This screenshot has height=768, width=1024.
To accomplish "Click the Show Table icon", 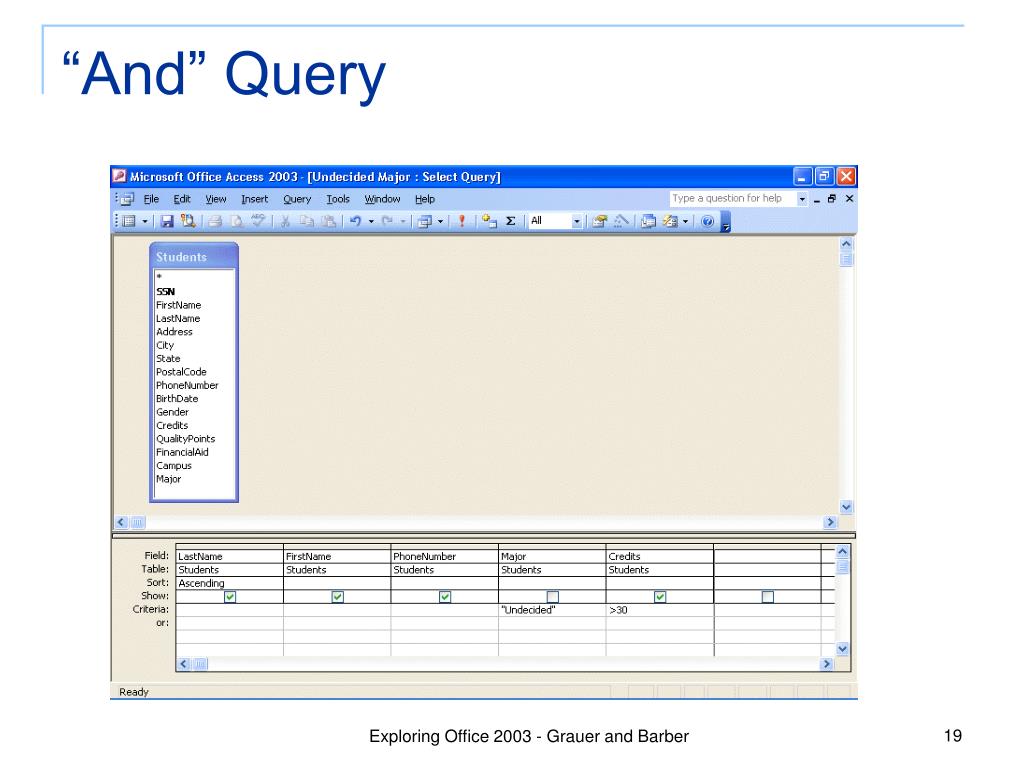I will 489,221.
